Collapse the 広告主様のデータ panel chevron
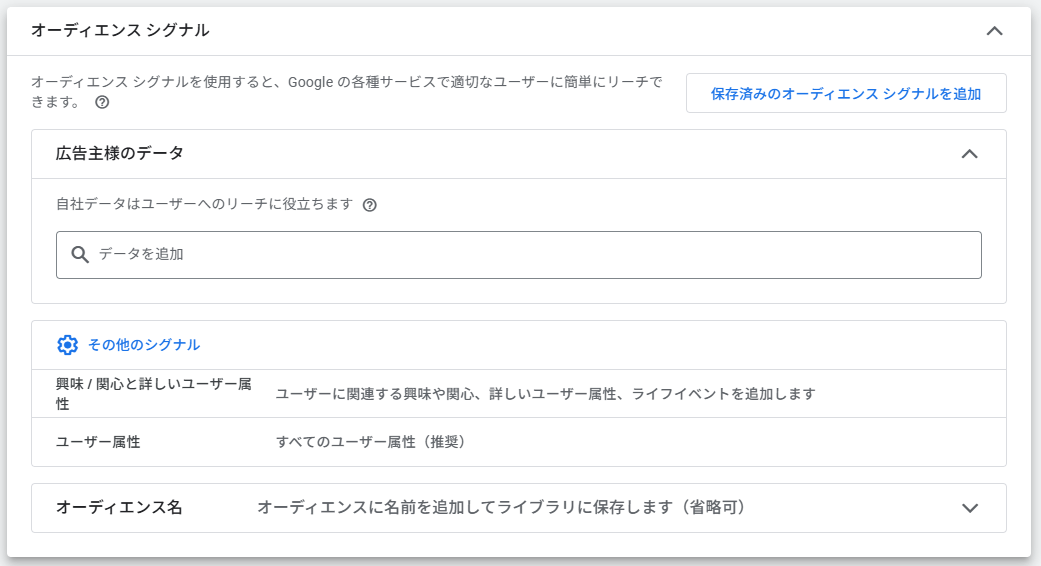 [x=968, y=154]
